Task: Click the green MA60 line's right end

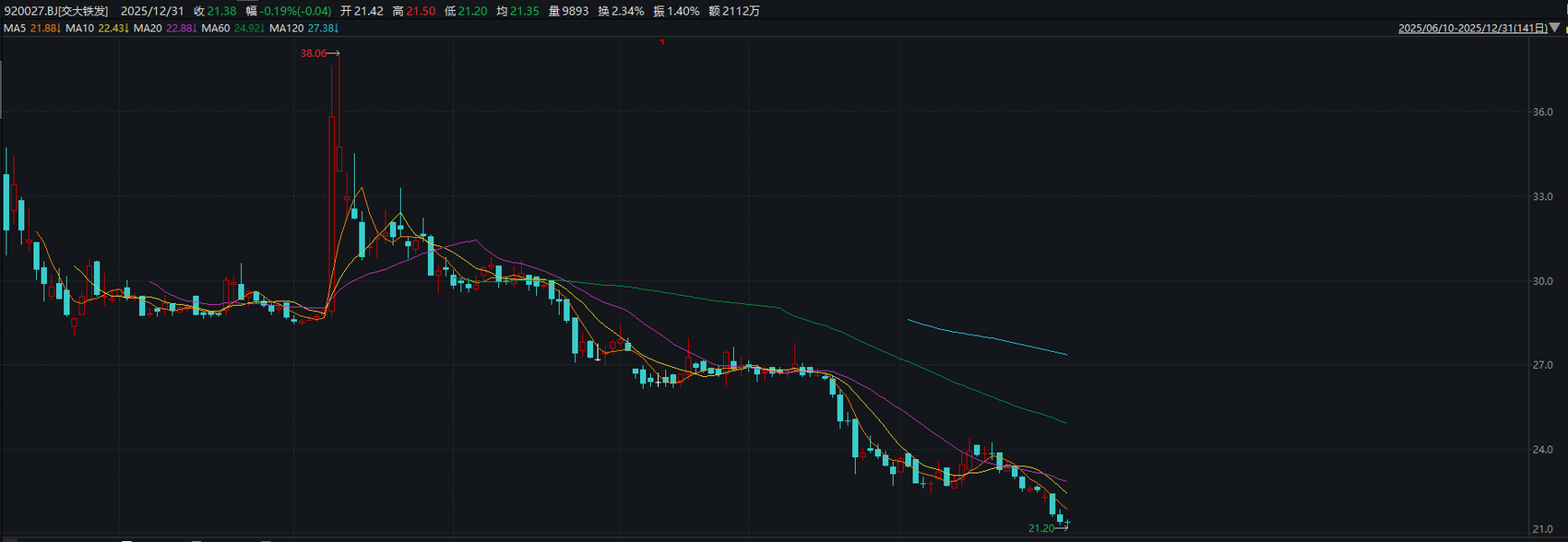Action: pyautogui.click(x=1065, y=422)
